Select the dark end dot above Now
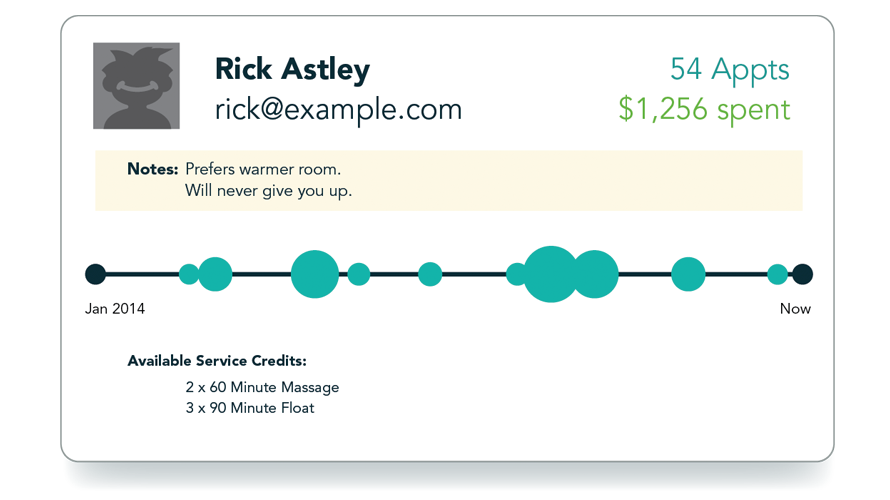The height and width of the screenshot is (500, 890). [x=802, y=274]
